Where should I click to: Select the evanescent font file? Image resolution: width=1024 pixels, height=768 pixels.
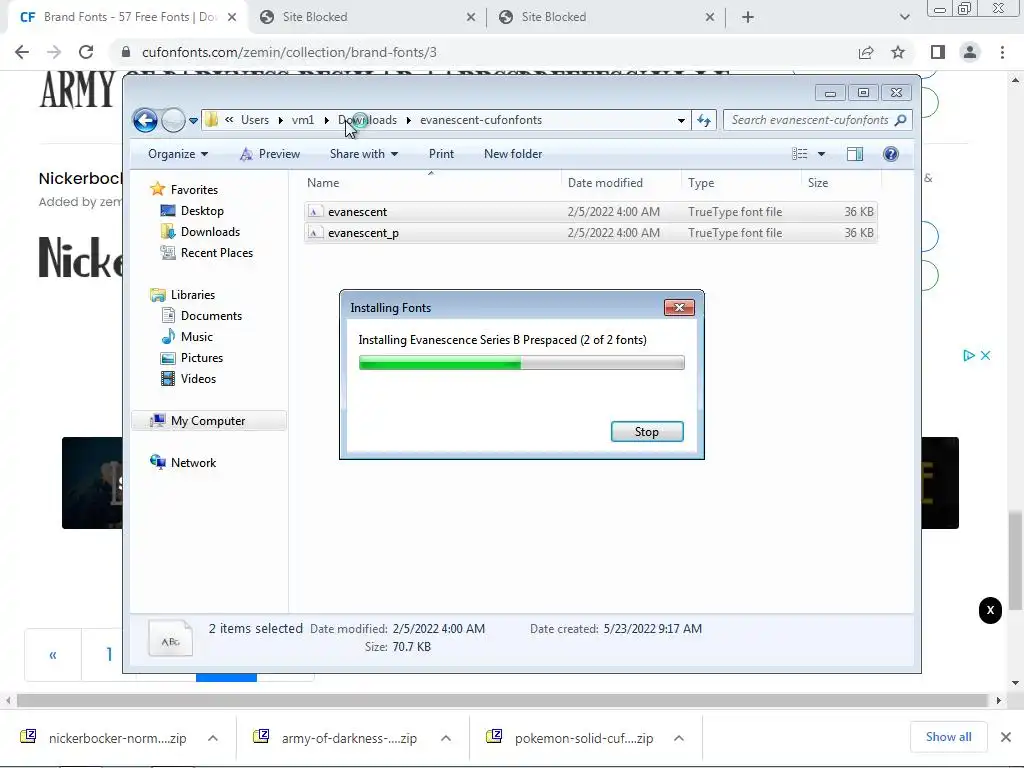(590, 212)
